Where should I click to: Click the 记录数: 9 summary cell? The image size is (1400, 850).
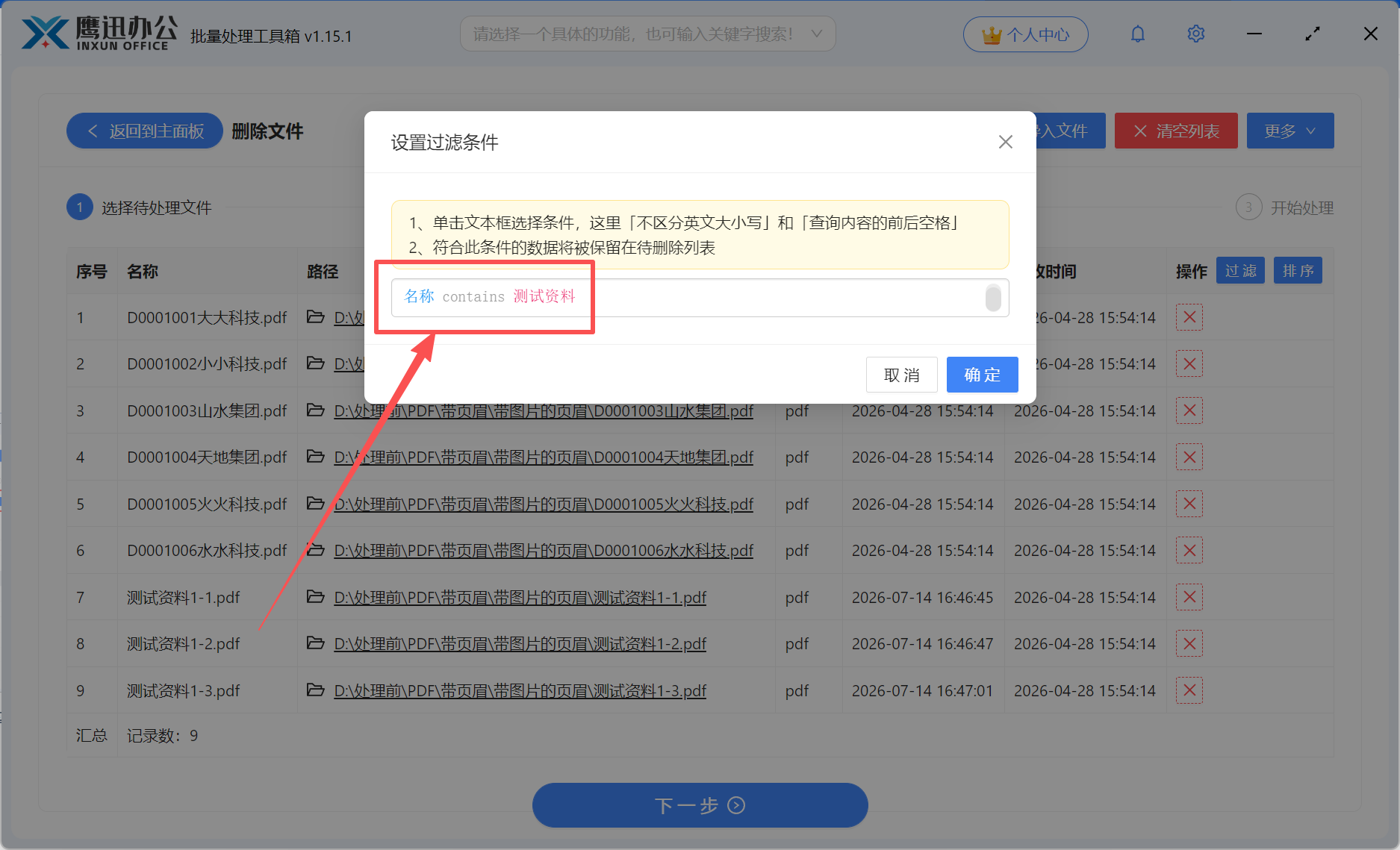pos(163,736)
